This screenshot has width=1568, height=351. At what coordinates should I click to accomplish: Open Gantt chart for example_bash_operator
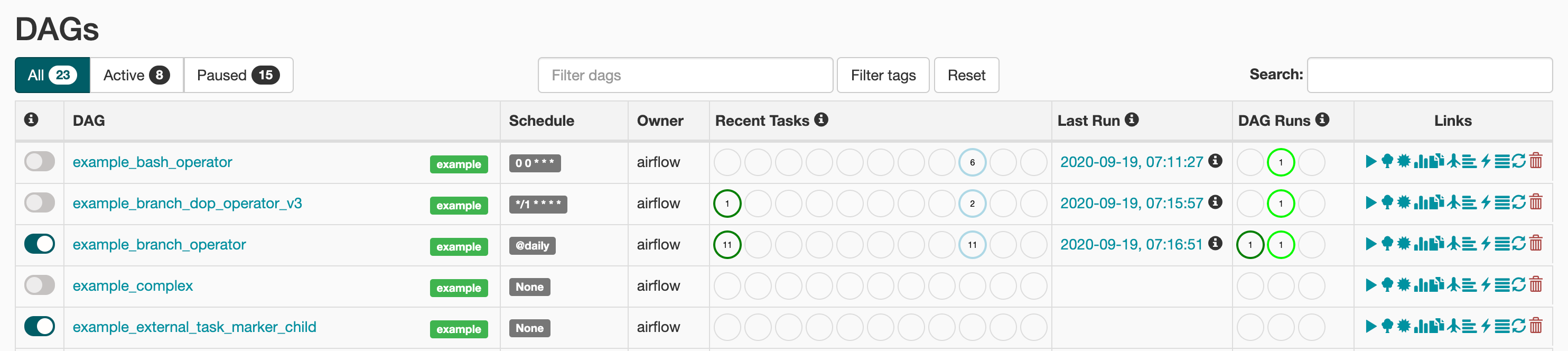1469,161
